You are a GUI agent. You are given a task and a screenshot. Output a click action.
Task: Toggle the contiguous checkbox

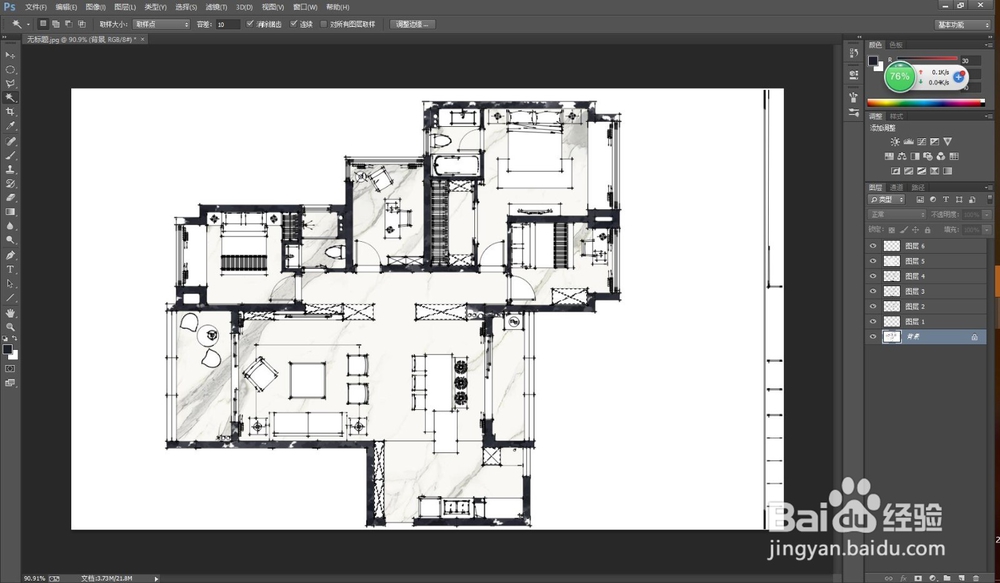click(x=293, y=24)
